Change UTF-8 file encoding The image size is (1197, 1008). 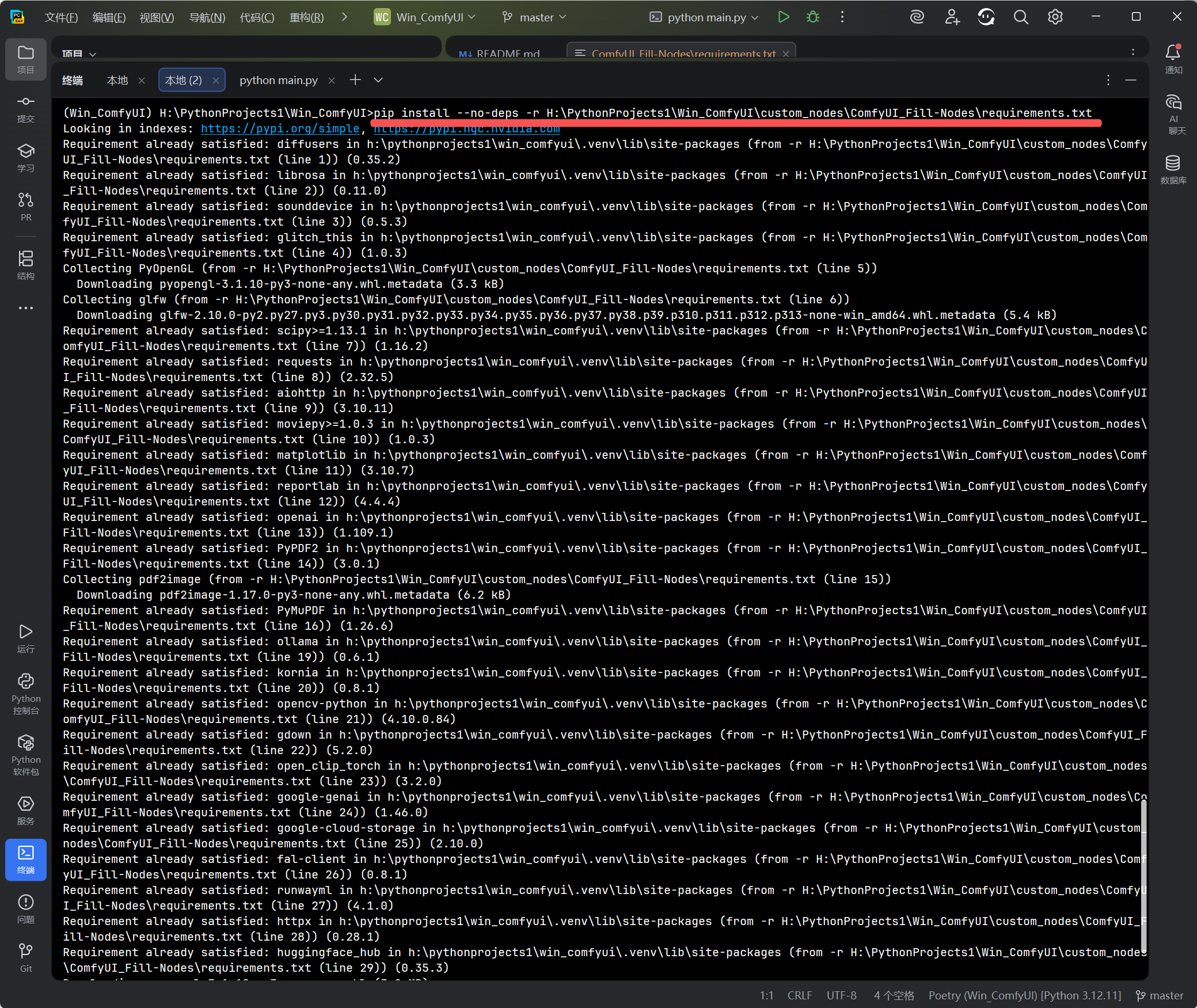(x=842, y=995)
